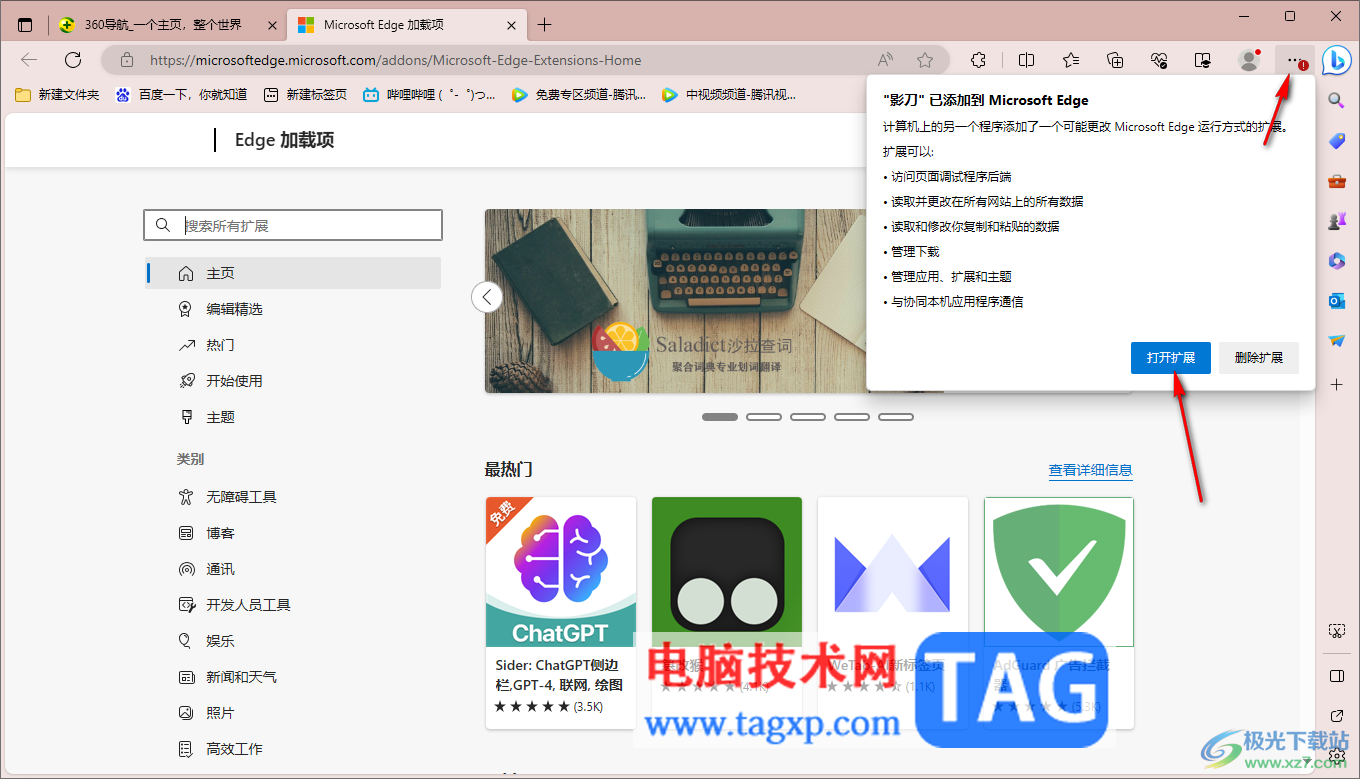Click the 打开扩展 button

1171,358
